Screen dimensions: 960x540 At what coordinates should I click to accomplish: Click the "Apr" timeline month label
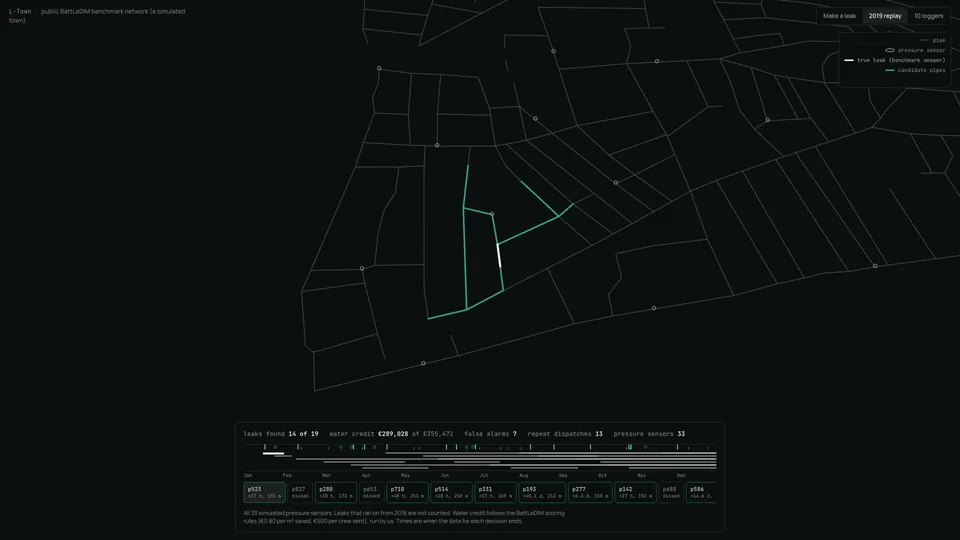pos(366,475)
